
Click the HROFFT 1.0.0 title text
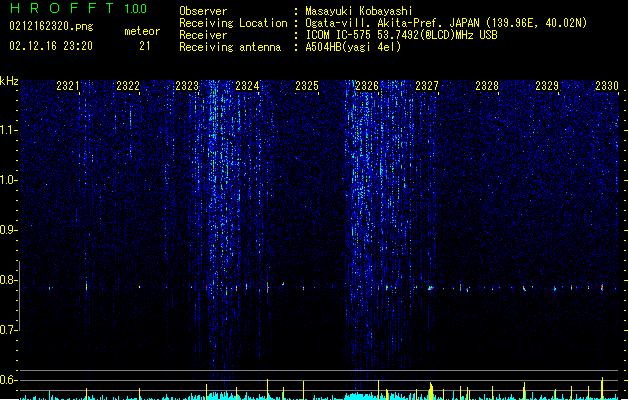point(79,8)
